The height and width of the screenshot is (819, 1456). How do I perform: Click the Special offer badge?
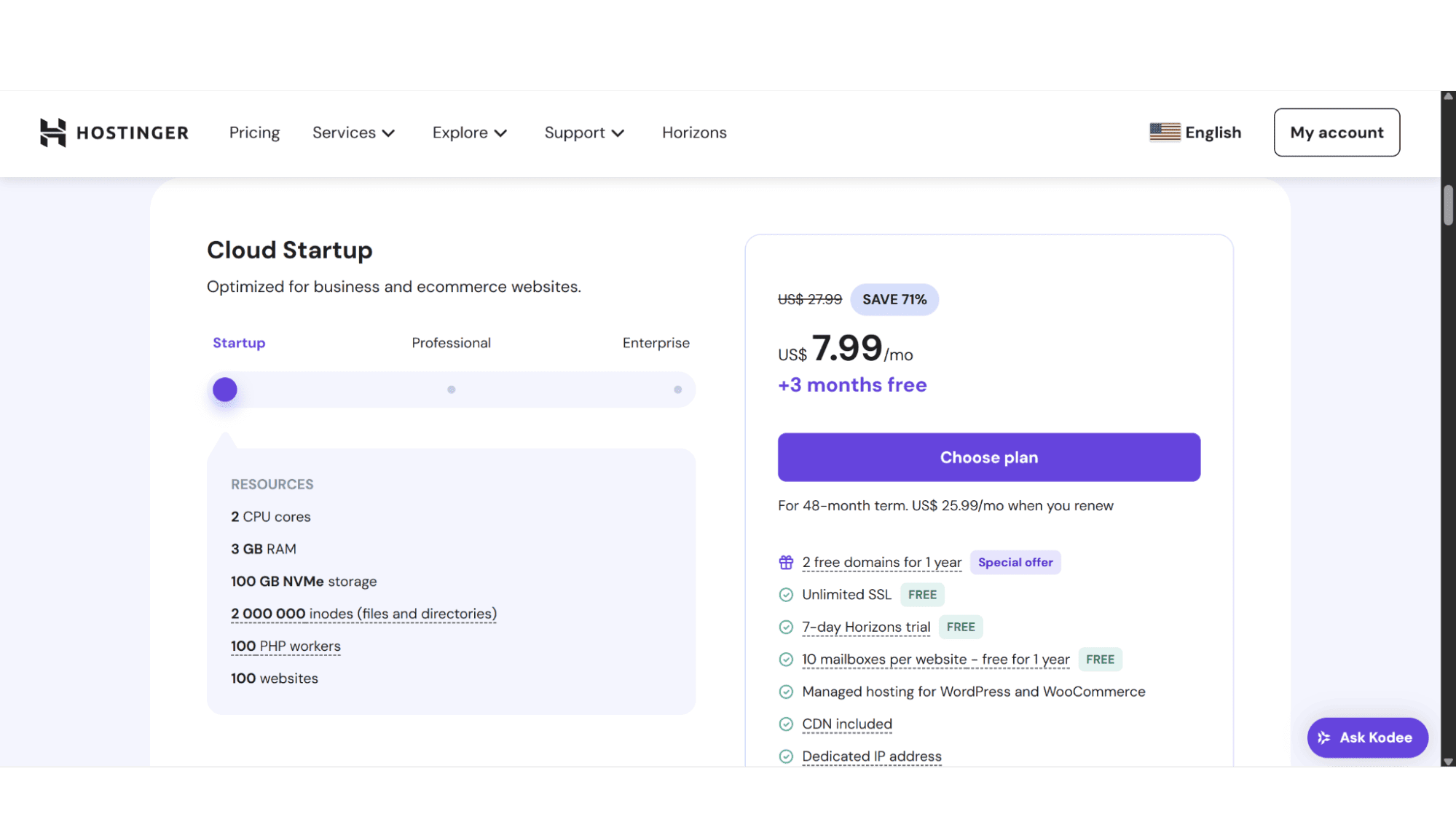point(1015,562)
